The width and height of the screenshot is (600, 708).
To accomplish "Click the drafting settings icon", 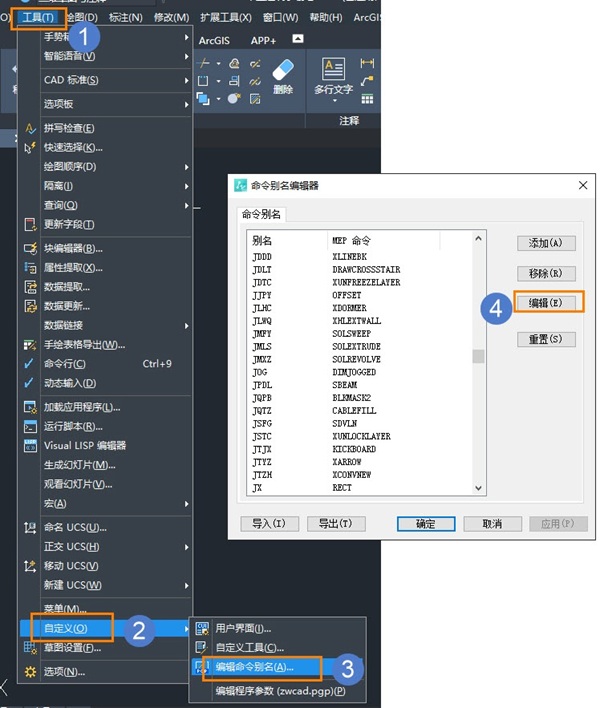I will pos(30,648).
